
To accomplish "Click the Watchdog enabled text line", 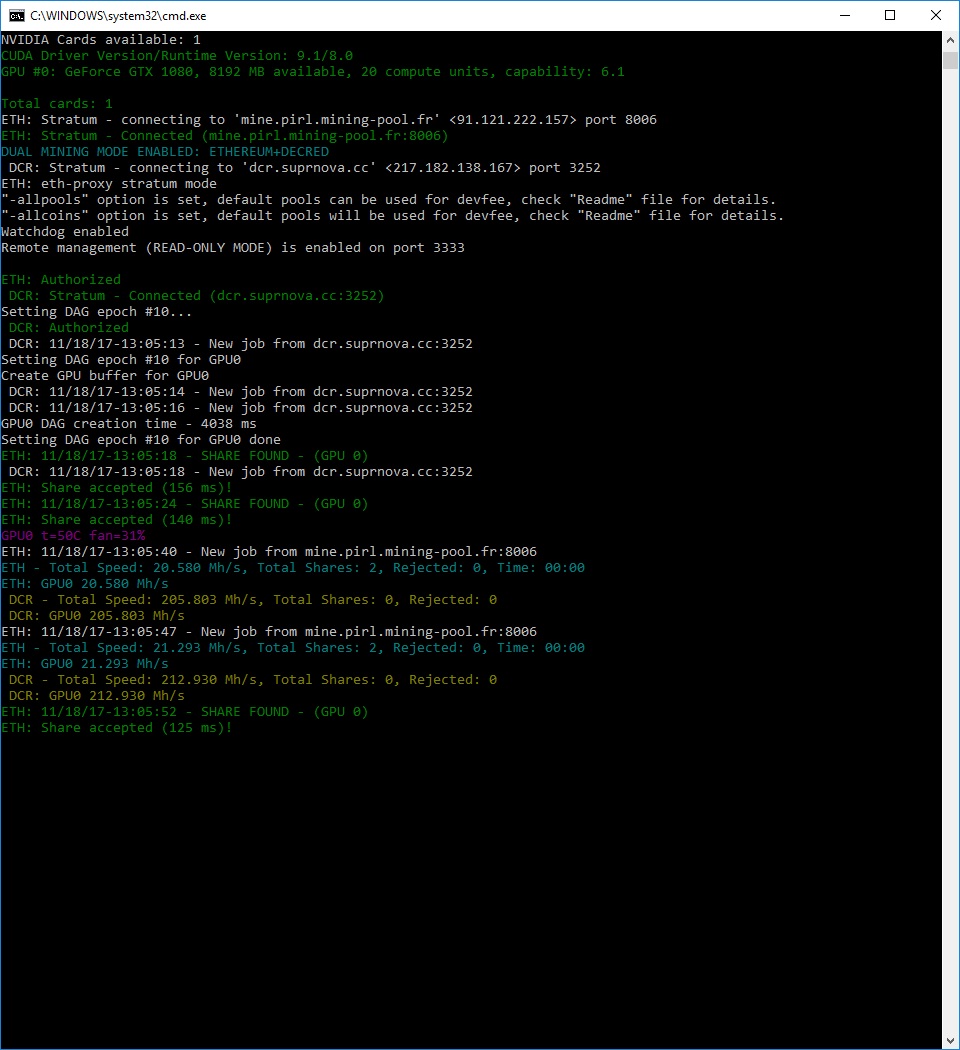I will coord(65,232).
